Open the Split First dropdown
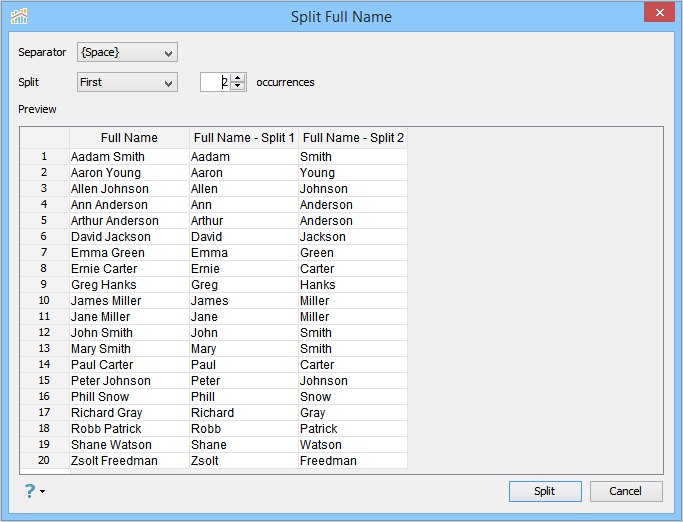The width and height of the screenshot is (683, 522). [x=127, y=82]
